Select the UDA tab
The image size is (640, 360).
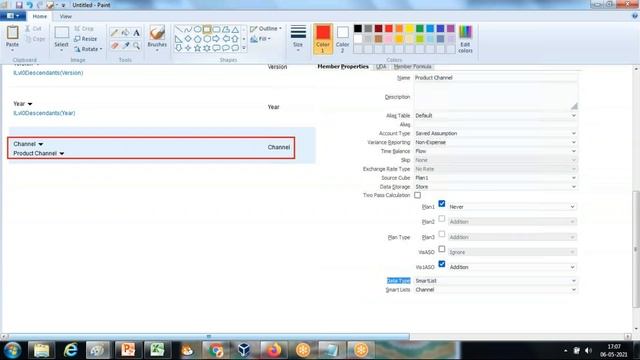click(381, 67)
